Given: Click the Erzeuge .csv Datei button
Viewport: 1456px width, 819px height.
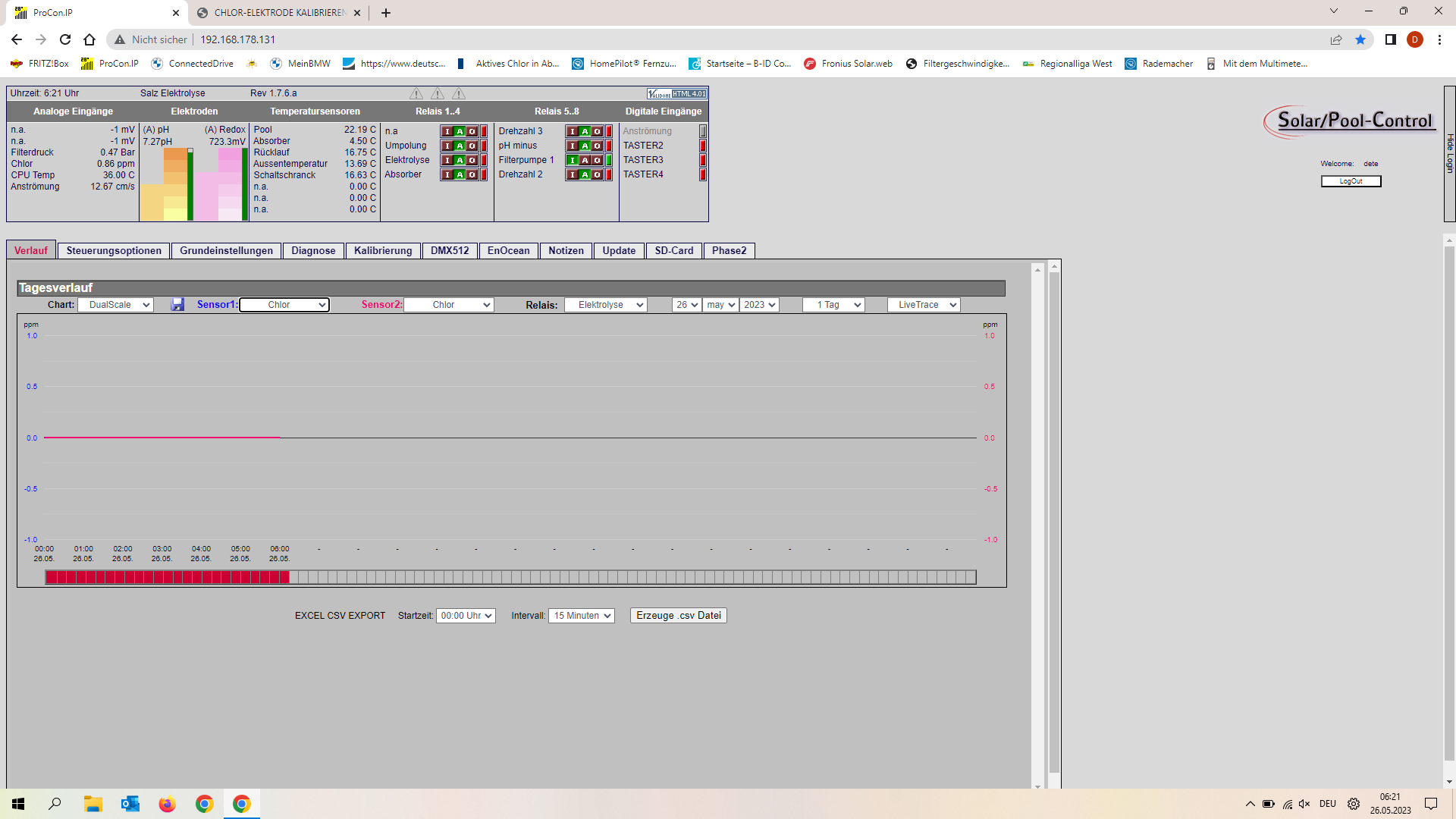Looking at the screenshot, I should point(679,616).
